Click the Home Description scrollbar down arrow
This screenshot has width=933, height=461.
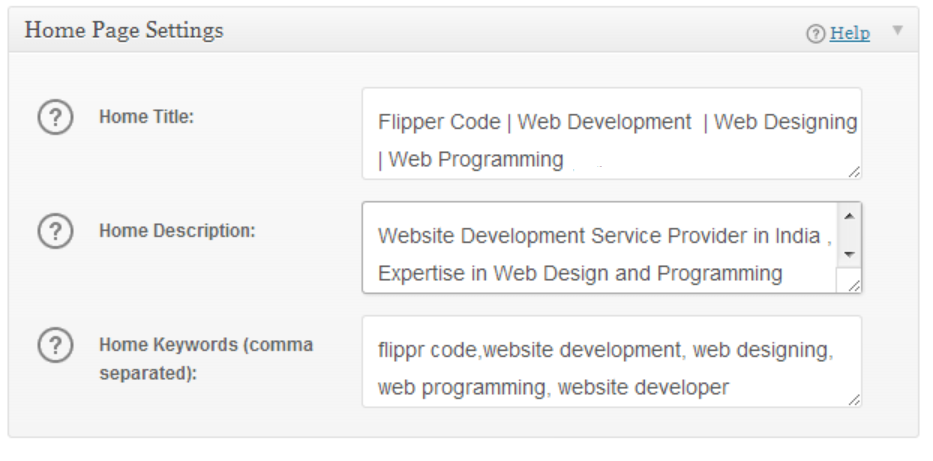849,255
